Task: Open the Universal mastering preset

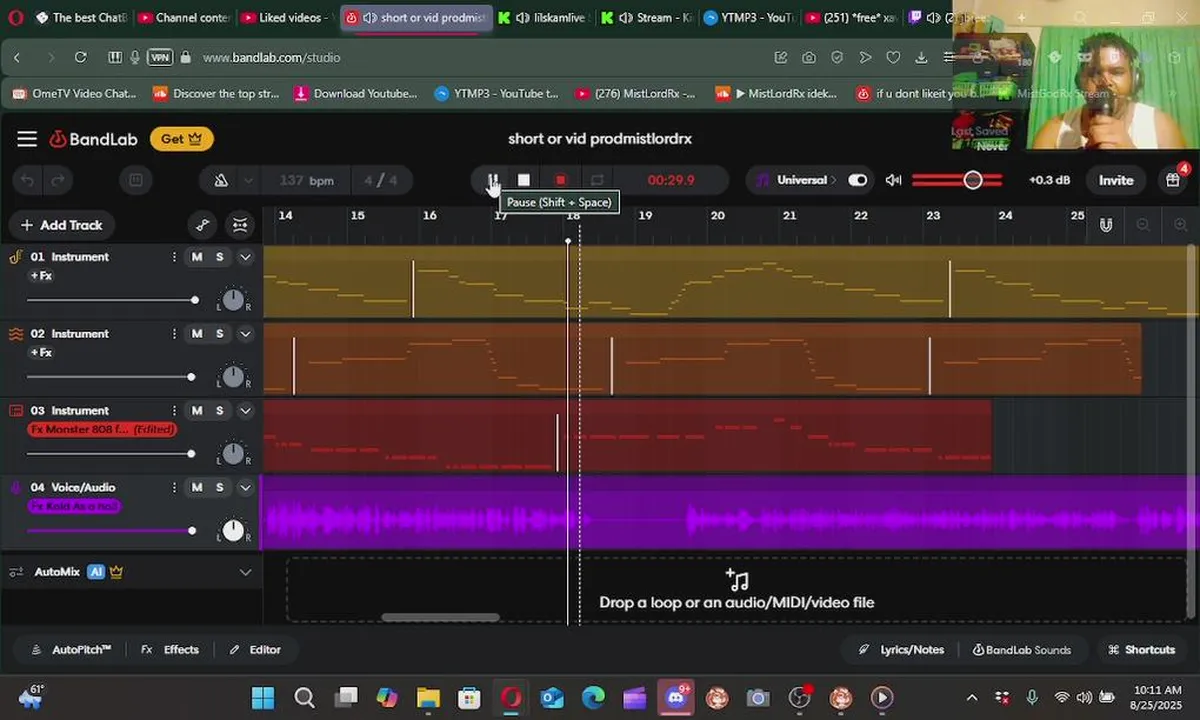Action: pos(797,180)
